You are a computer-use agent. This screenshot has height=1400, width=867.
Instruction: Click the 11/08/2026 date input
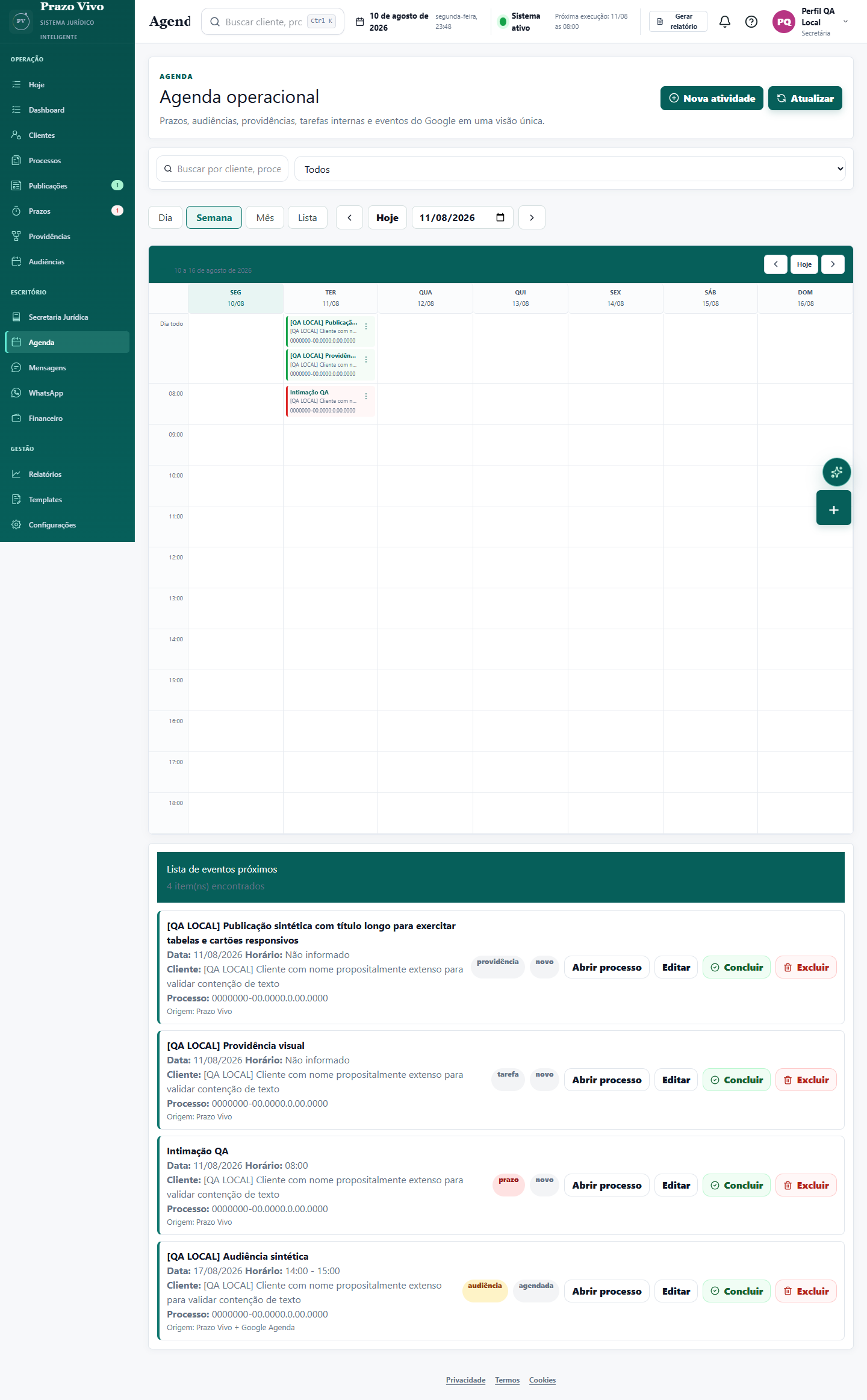(x=462, y=217)
